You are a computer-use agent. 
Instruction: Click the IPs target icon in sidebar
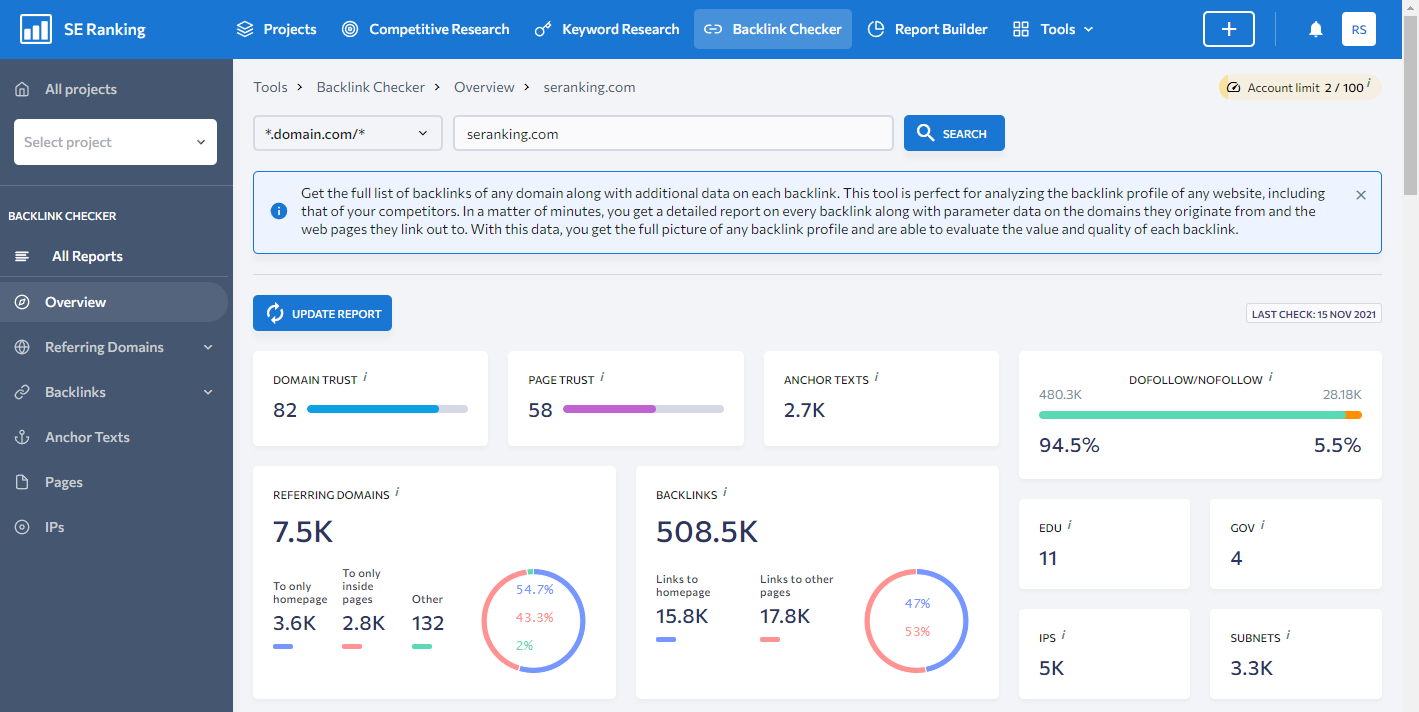pos(22,527)
